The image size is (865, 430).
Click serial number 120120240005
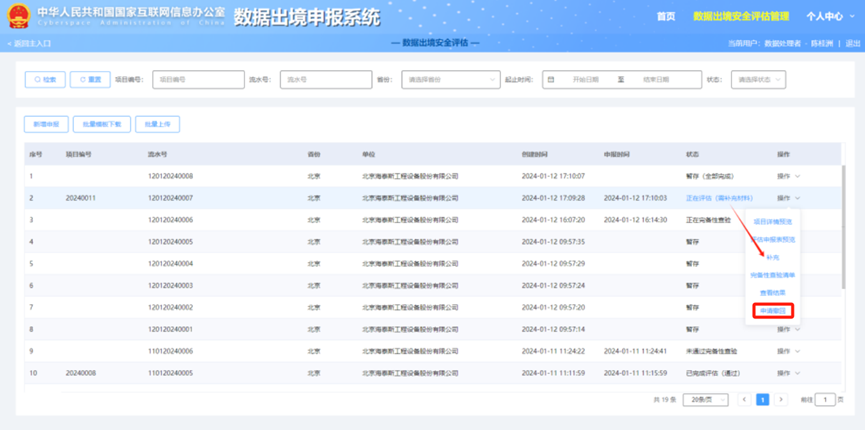[x=170, y=242]
